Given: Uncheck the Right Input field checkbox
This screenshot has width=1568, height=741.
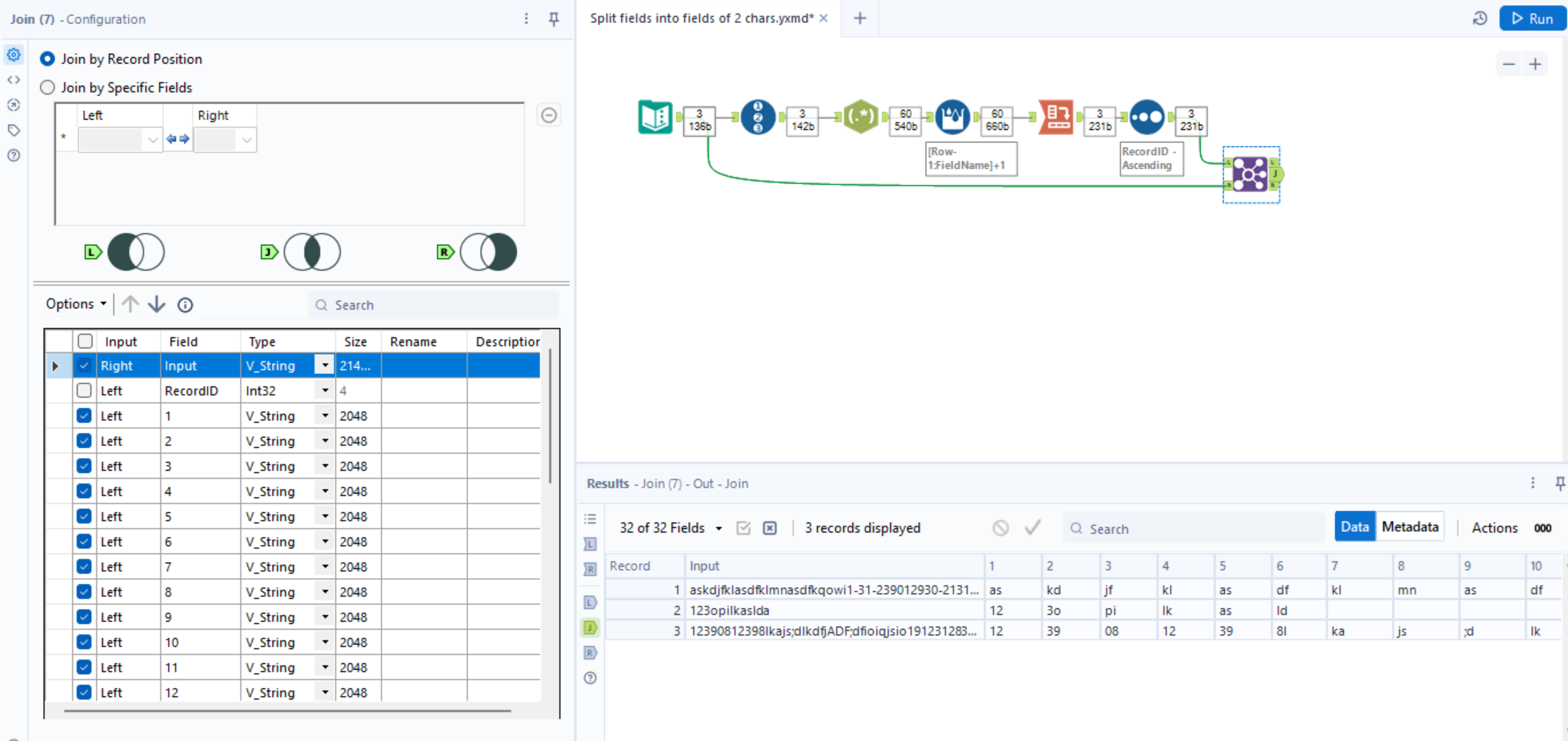Looking at the screenshot, I should point(84,365).
